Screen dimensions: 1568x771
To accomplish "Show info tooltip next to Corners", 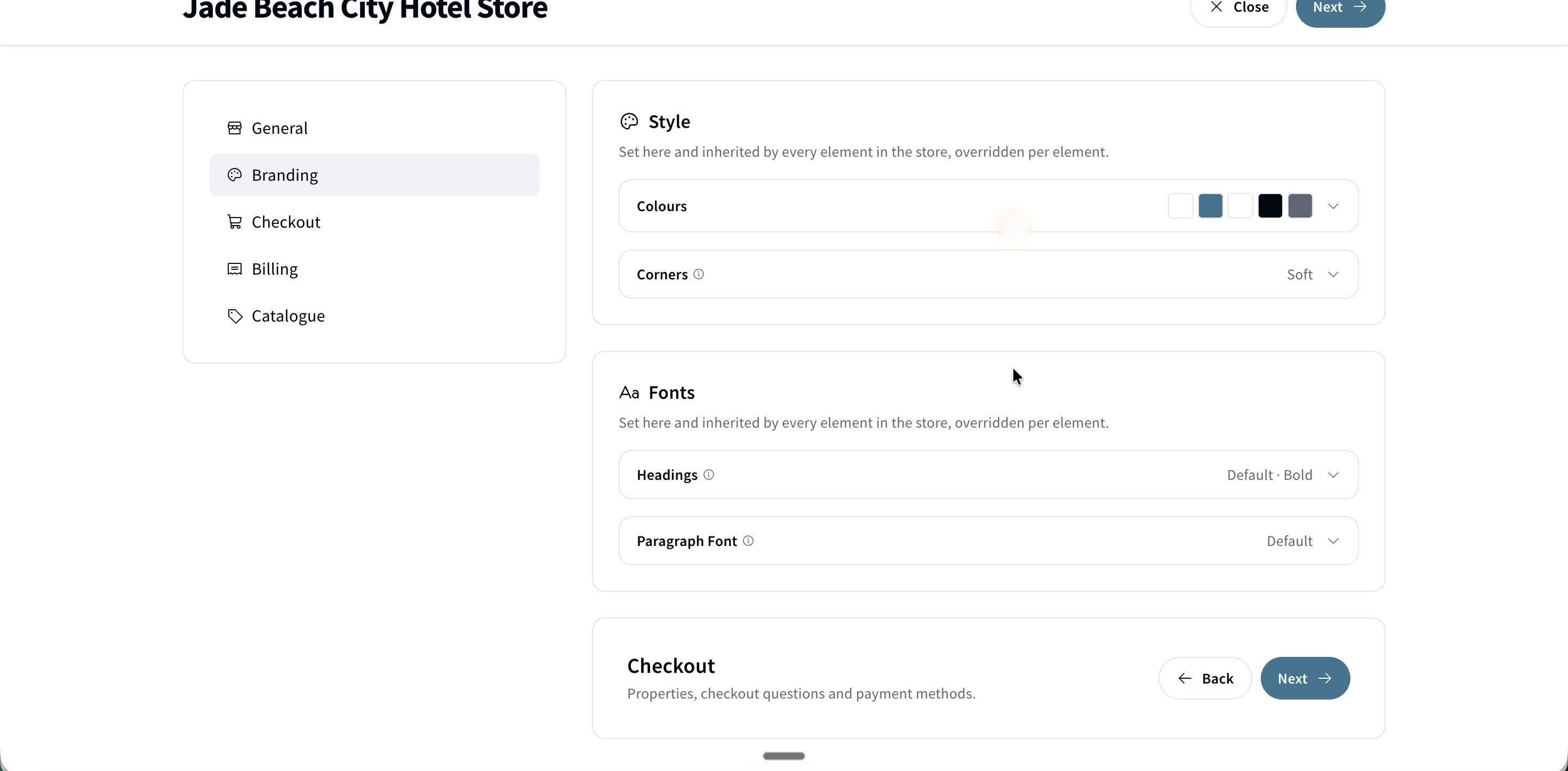I will tap(699, 274).
